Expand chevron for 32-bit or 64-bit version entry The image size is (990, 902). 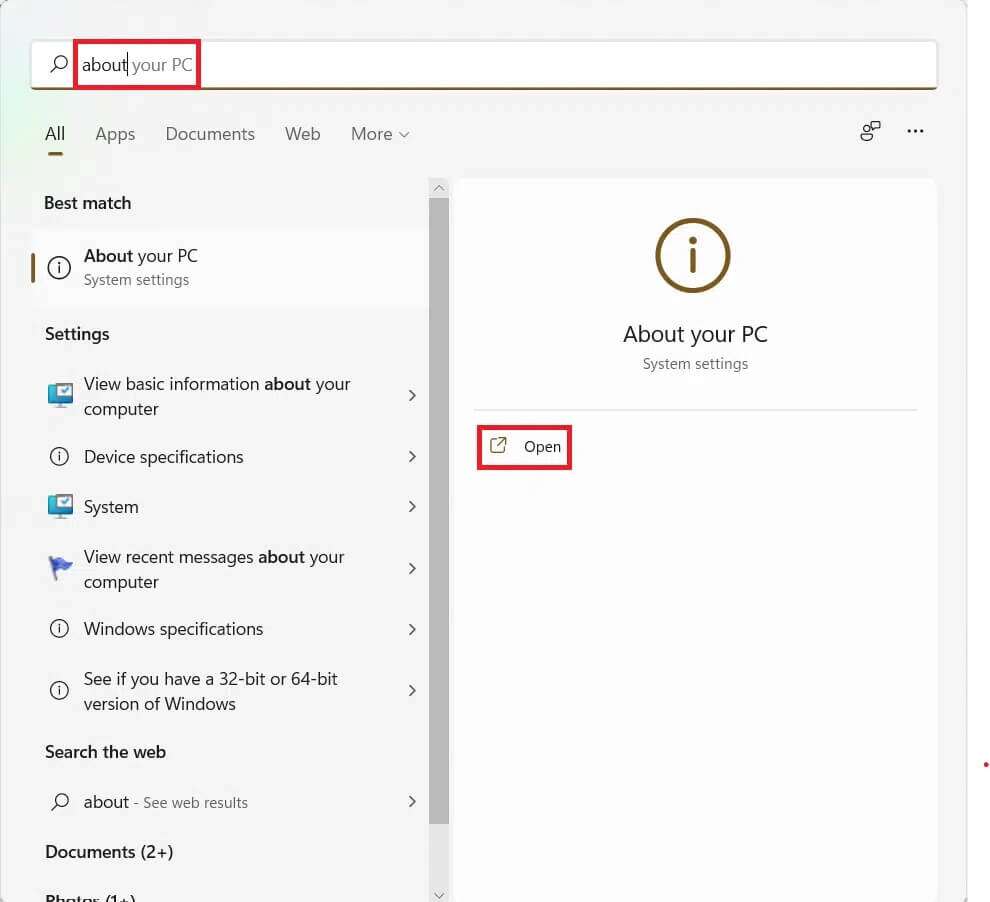pyautogui.click(x=412, y=691)
